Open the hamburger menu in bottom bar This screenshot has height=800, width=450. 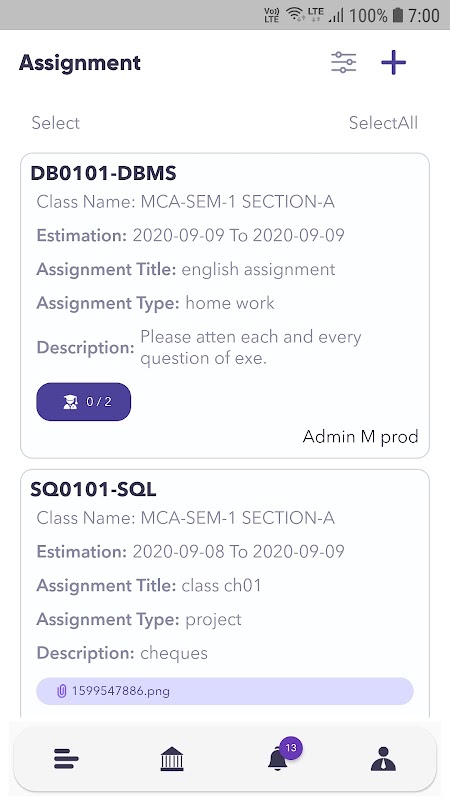[66, 759]
